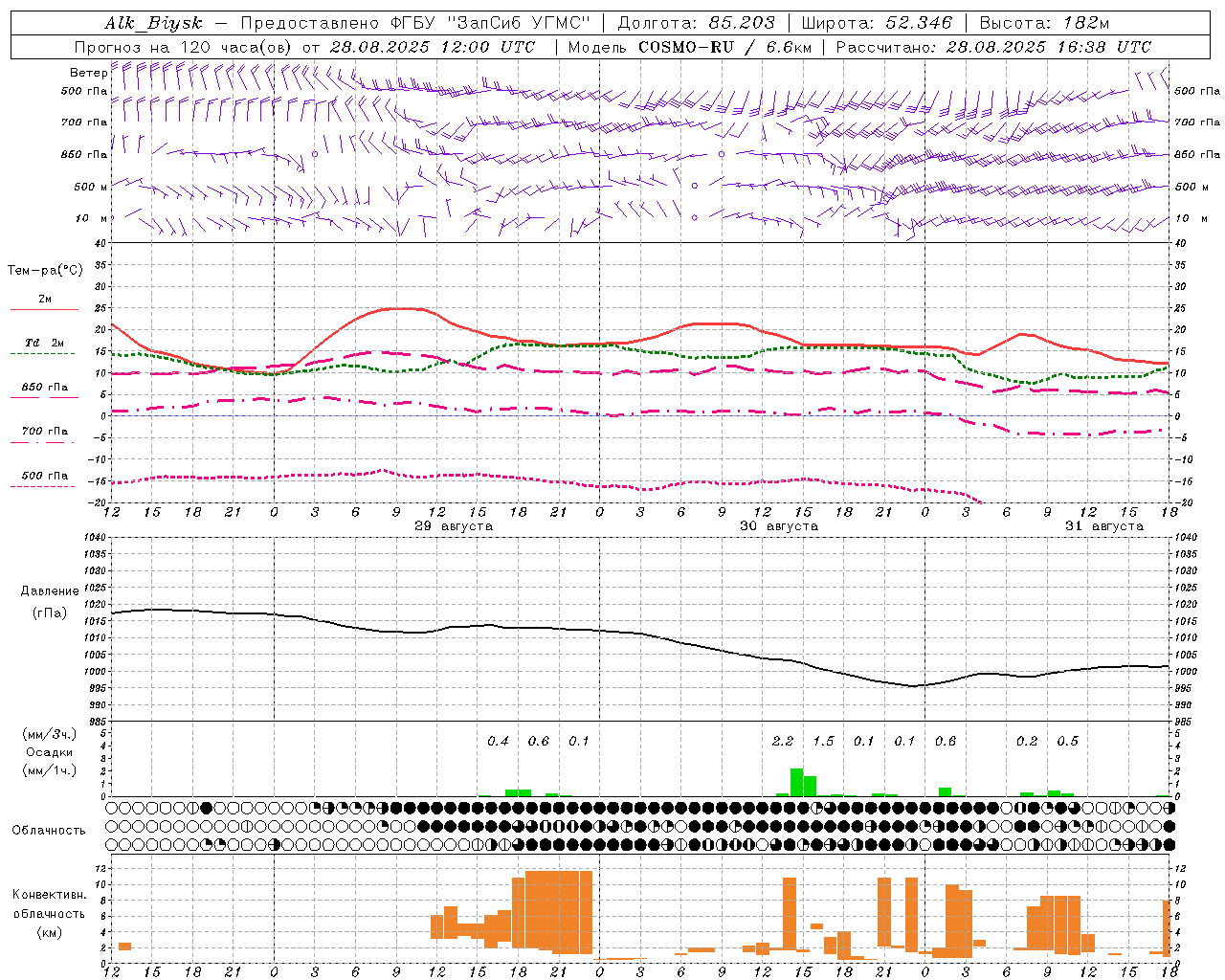Select the Рассчитано: 28.08.2025 16:38 UTC timestamp
This screenshot has width=1225, height=980.
pos(993,47)
